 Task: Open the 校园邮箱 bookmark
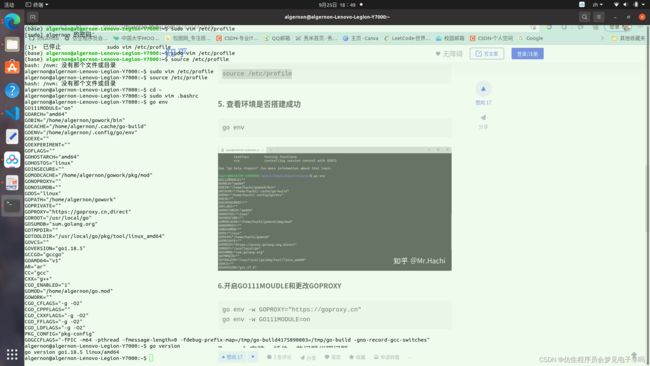click(x=450, y=38)
